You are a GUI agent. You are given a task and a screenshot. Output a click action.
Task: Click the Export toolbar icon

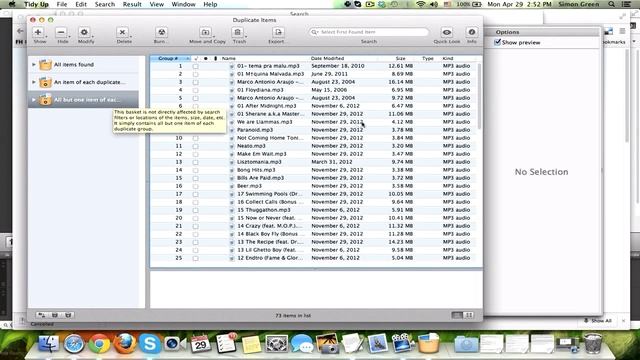pos(278,32)
